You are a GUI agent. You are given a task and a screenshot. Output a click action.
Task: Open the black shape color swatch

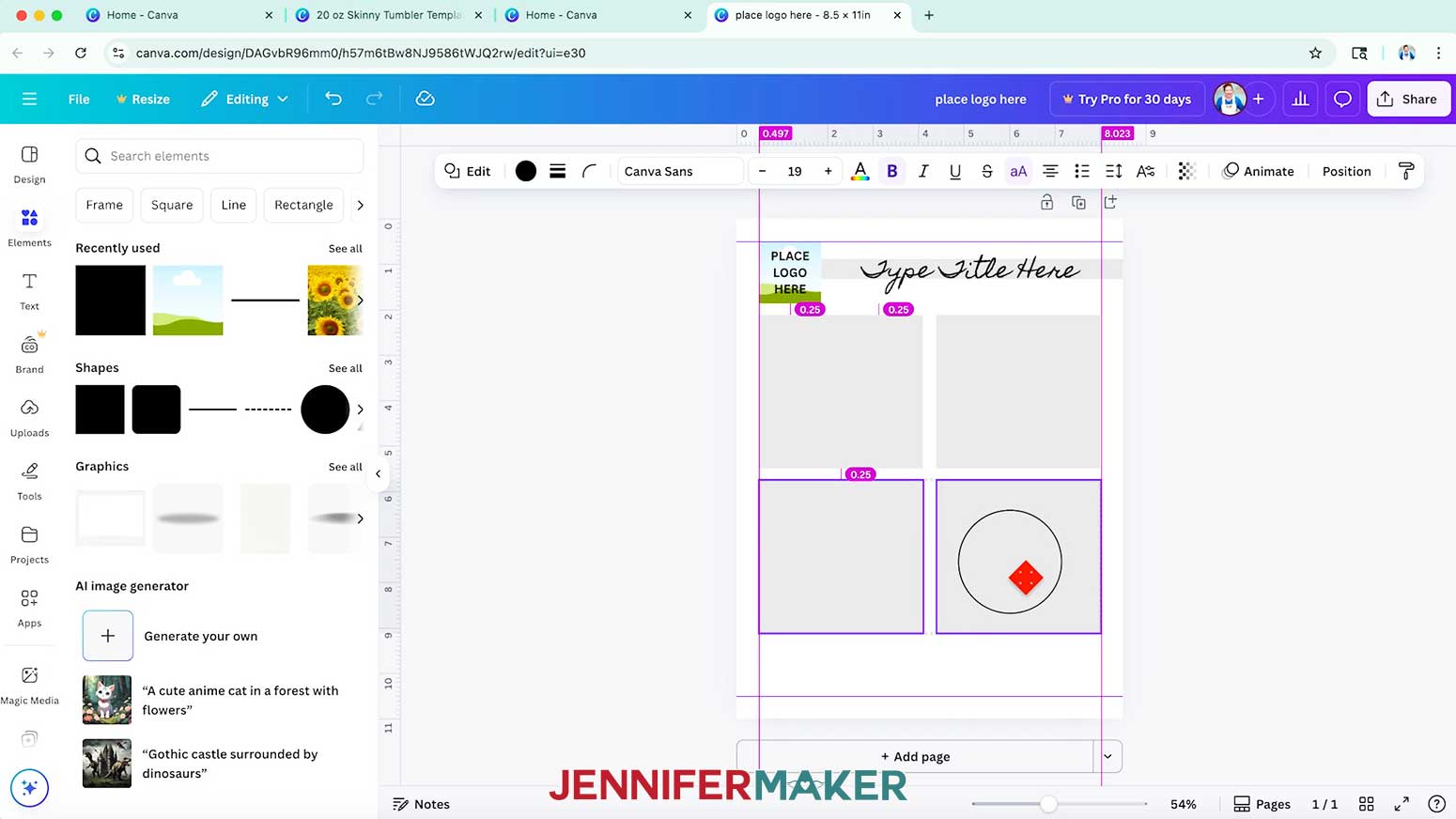[526, 171]
